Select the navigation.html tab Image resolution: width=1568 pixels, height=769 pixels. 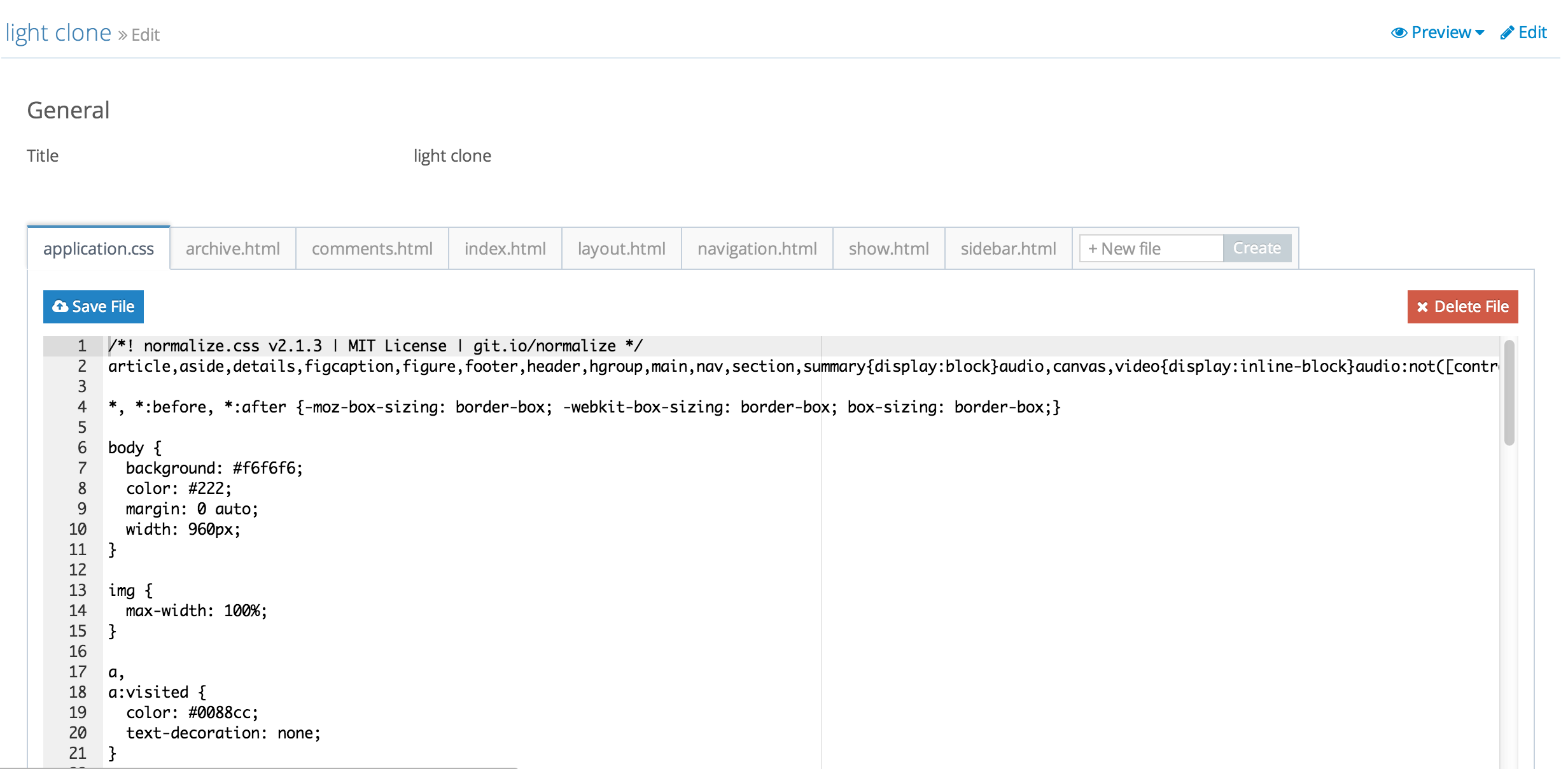tap(757, 249)
